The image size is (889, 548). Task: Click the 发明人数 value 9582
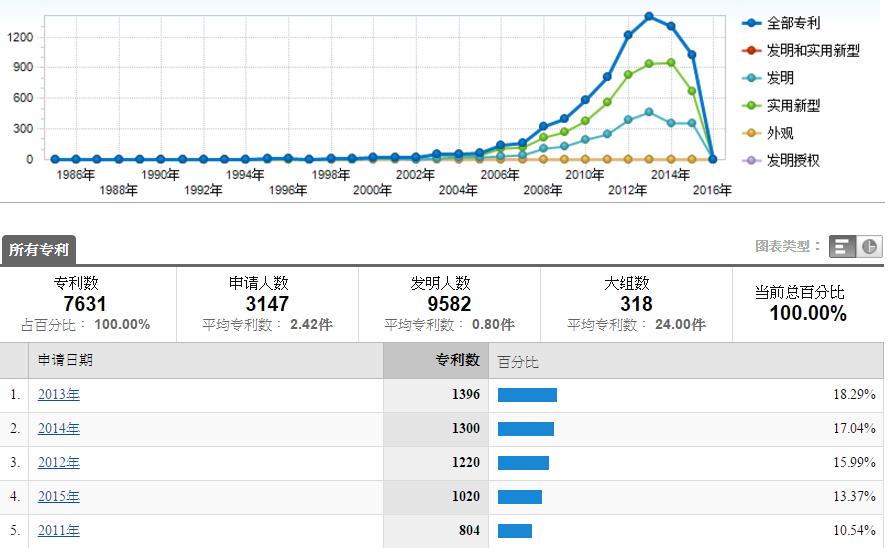click(449, 304)
